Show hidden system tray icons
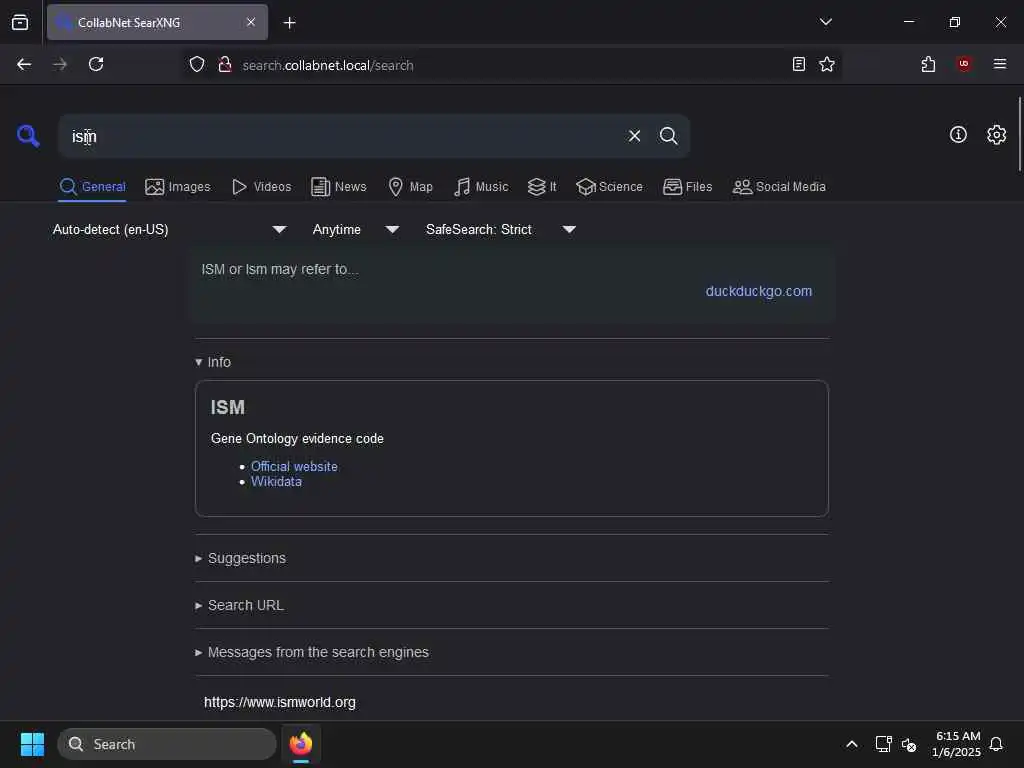This screenshot has height=768, width=1024. (852, 744)
